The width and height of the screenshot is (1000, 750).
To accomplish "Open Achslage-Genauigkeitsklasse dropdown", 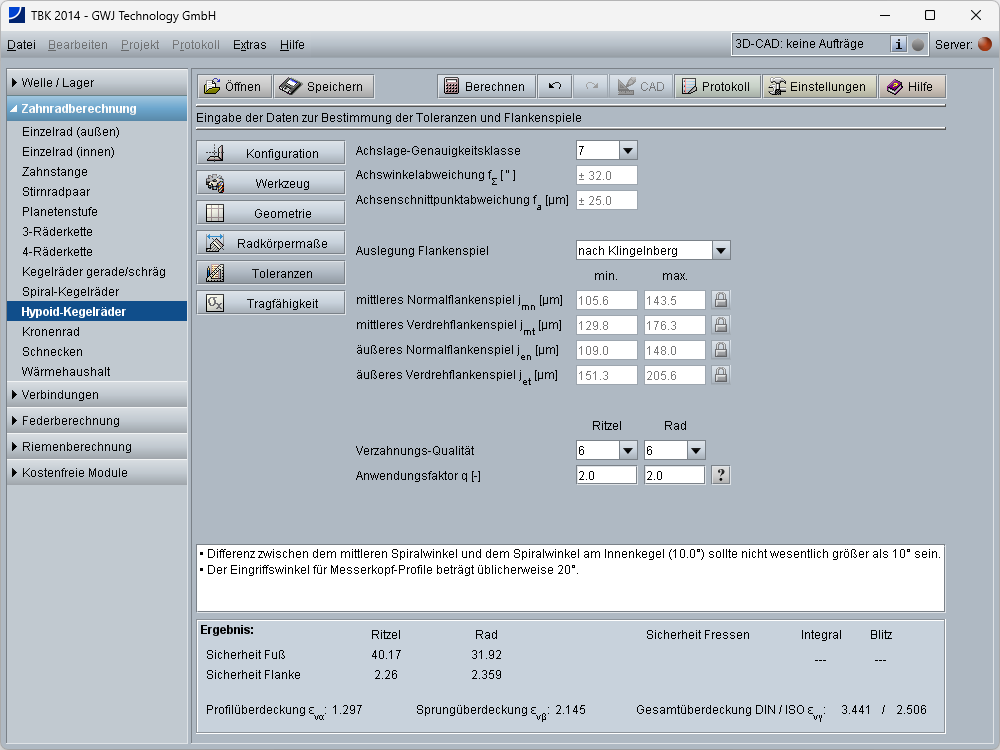I will [627, 151].
